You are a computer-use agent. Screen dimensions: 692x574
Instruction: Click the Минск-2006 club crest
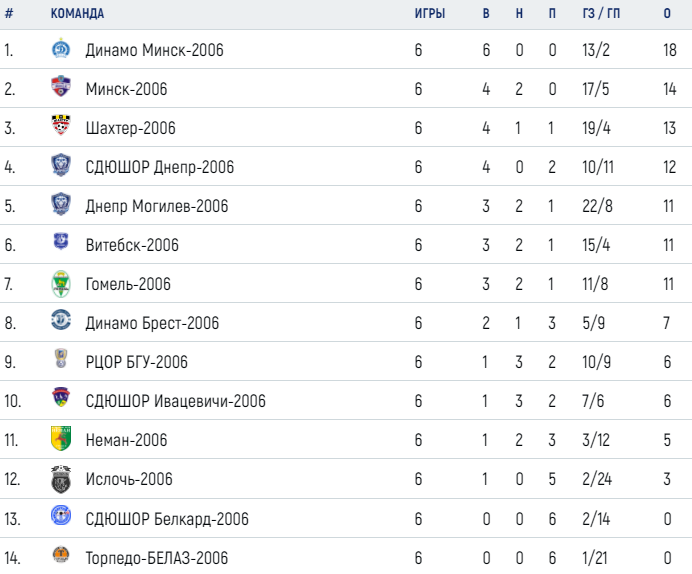61,86
